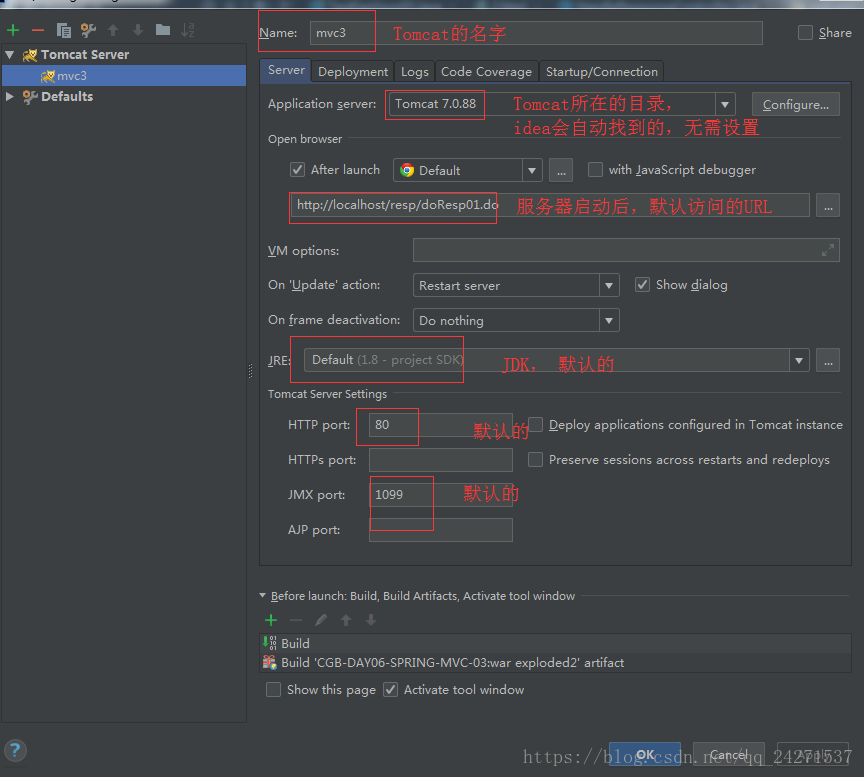The image size is (864, 777).
Task: Edit before launch task pencil icon
Action: pyautogui.click(x=321, y=620)
